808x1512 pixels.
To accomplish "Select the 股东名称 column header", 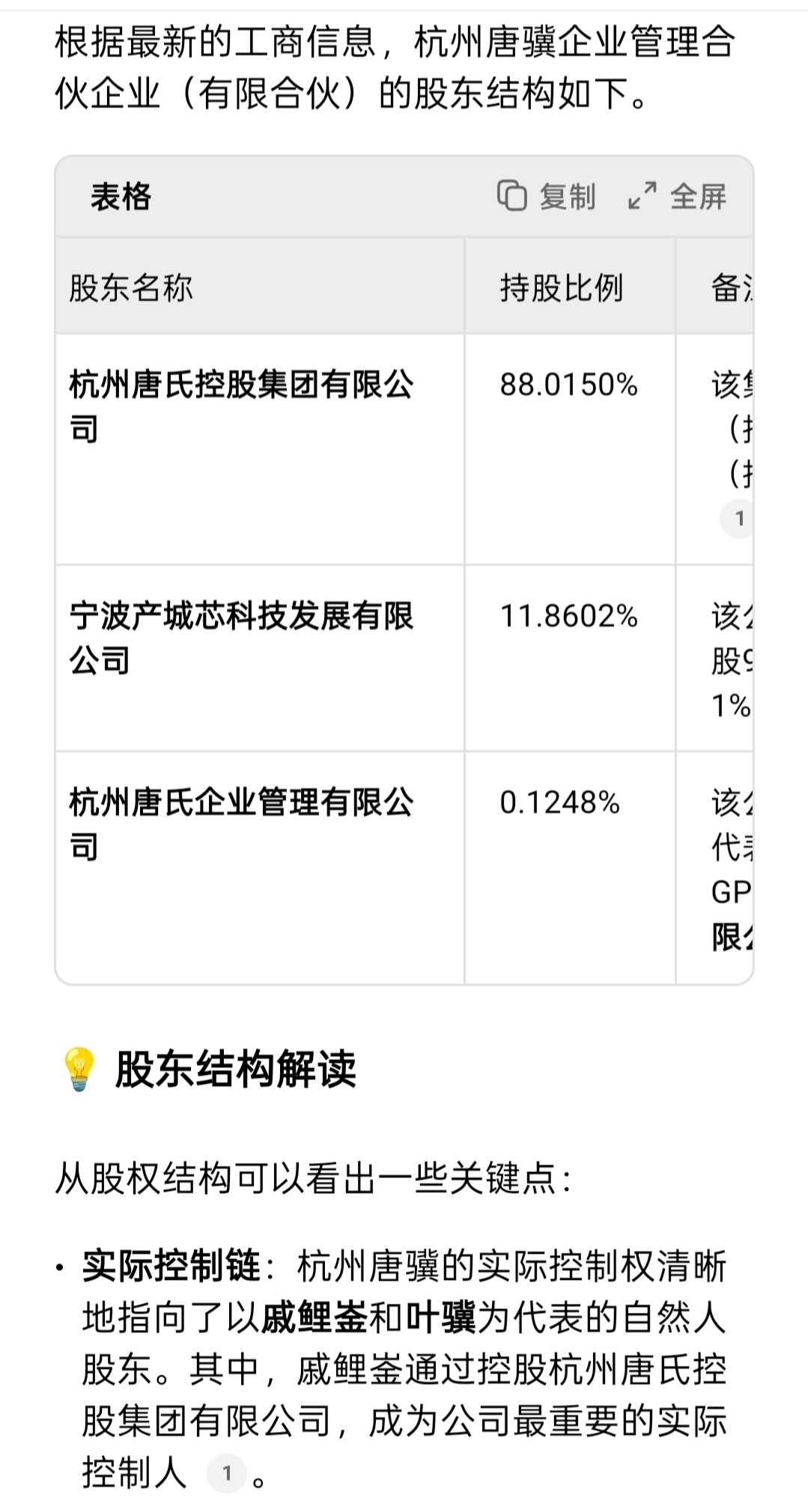I will click(x=131, y=287).
